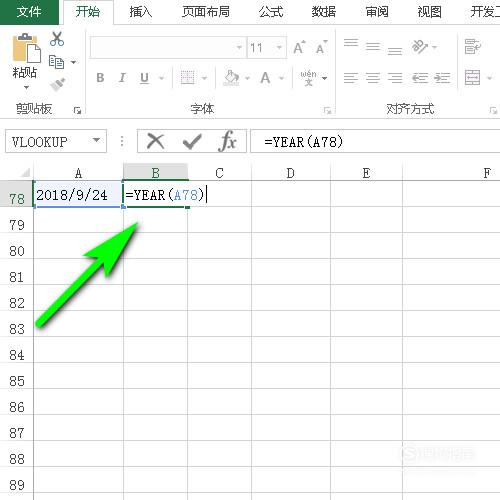
Task: Click the font name combo box
Action: click(x=168, y=48)
